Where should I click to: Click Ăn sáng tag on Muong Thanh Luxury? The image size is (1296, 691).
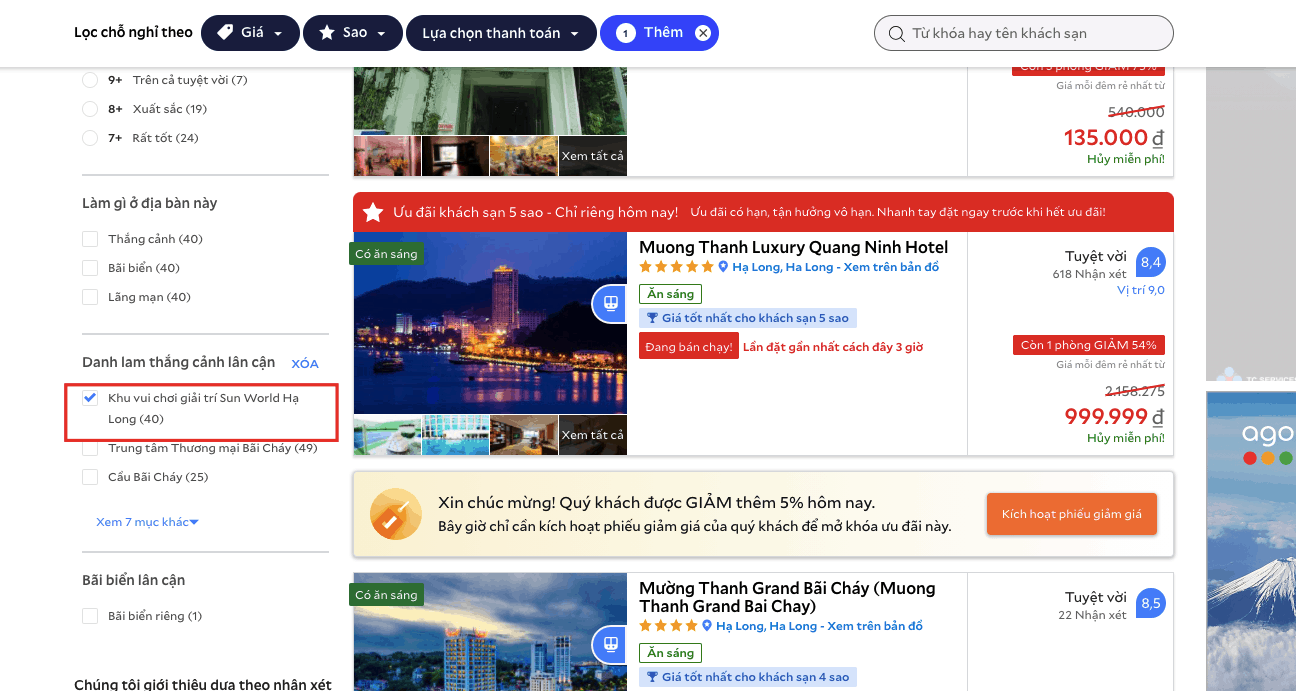click(670, 294)
